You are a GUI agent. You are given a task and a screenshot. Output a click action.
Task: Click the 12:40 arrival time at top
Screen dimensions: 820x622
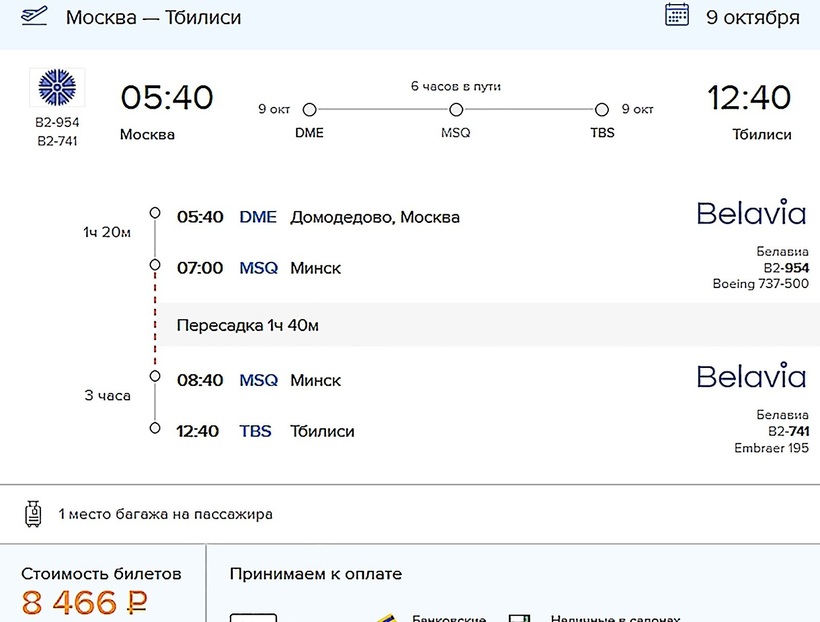749,97
